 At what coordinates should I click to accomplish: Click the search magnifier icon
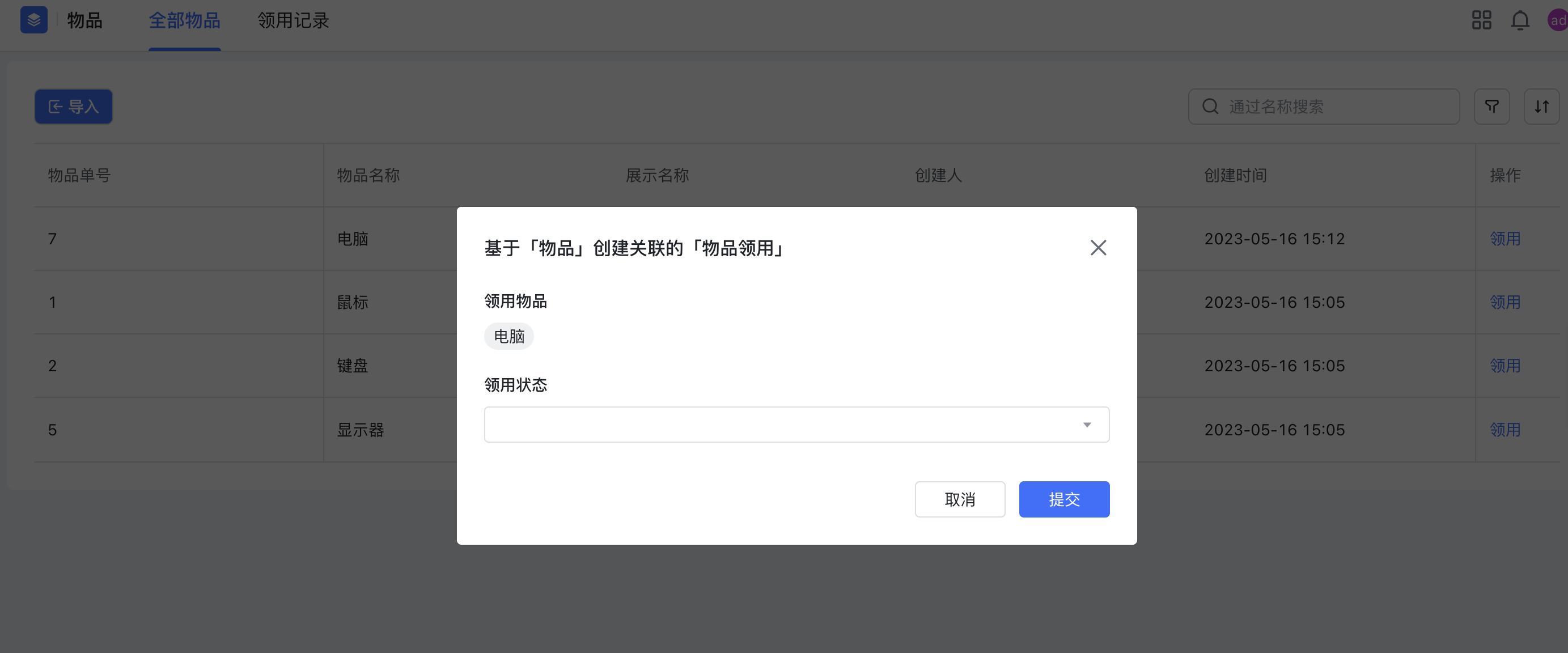click(1210, 107)
